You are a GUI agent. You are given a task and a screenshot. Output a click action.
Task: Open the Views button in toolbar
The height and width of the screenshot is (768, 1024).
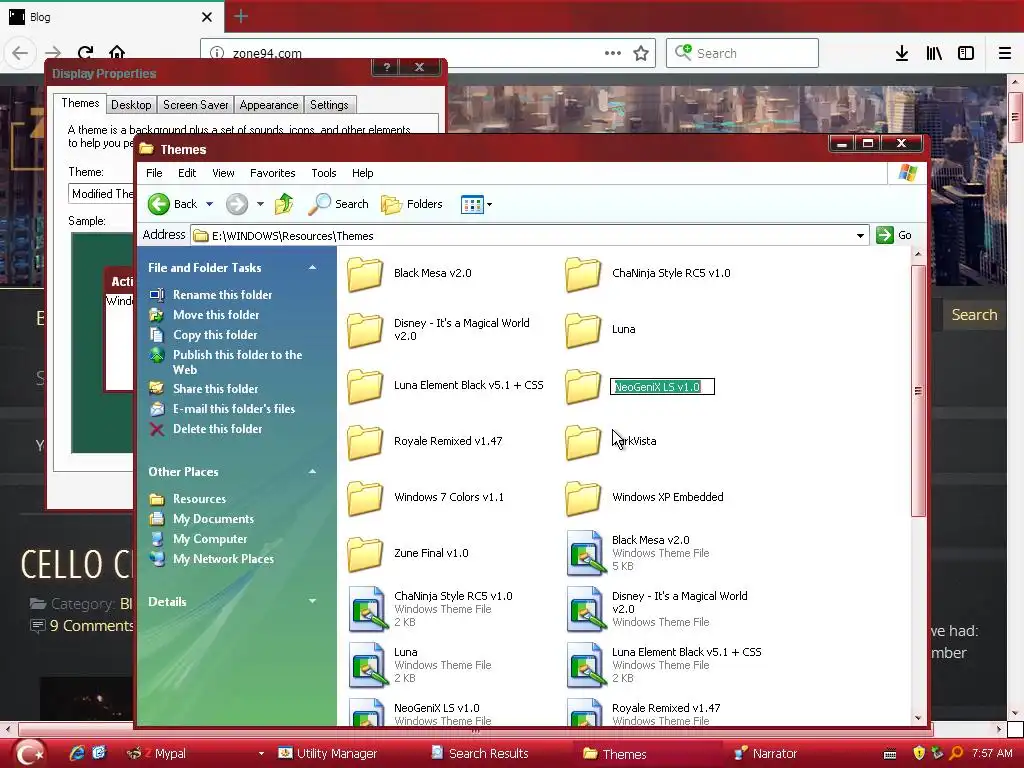(x=472, y=204)
